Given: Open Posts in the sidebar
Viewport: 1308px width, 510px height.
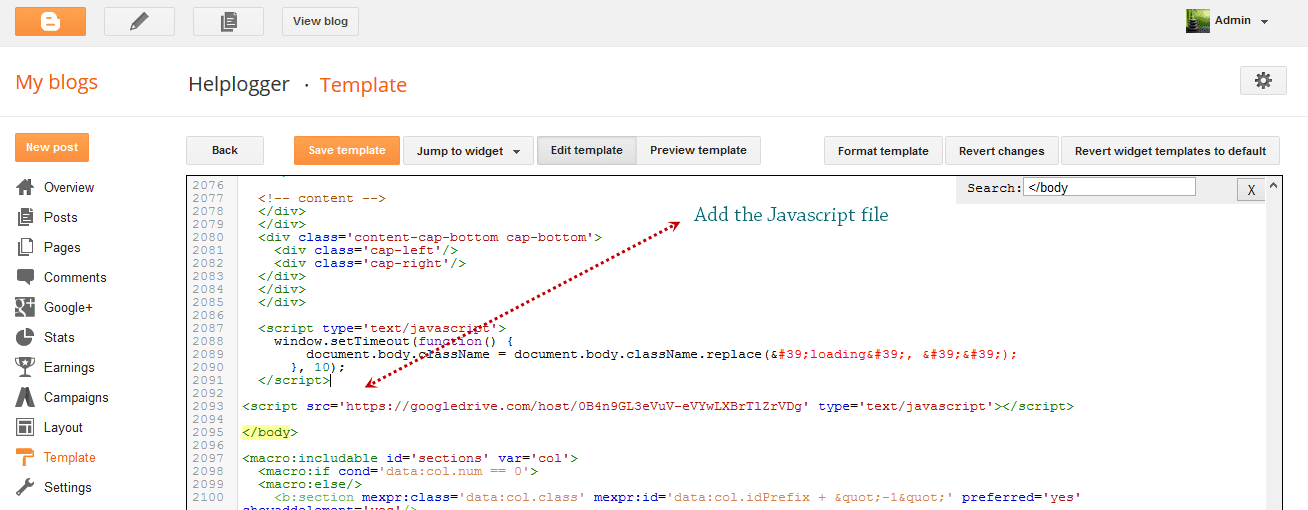Looking at the screenshot, I should 61,217.
